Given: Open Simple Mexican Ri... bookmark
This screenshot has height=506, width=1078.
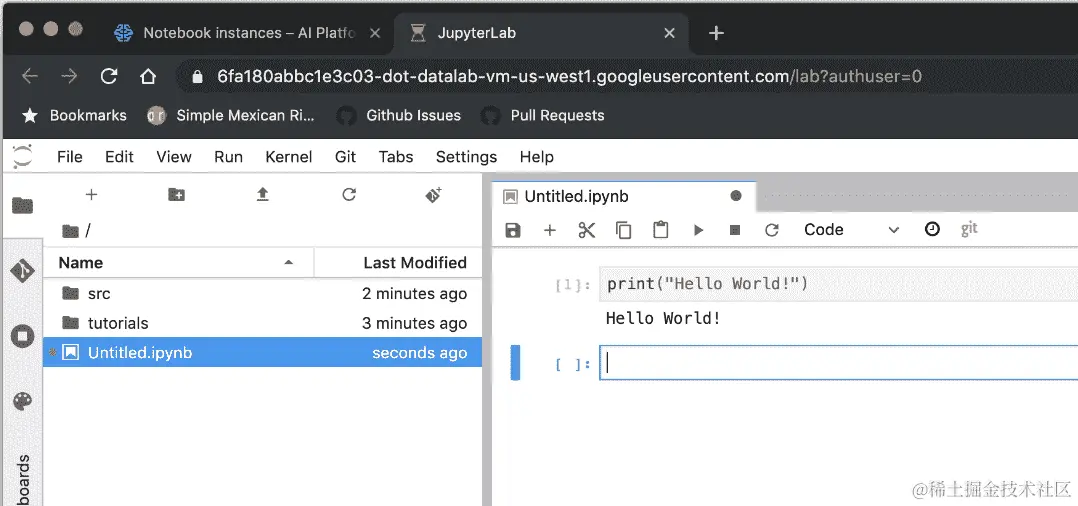Looking at the screenshot, I should click(231, 116).
